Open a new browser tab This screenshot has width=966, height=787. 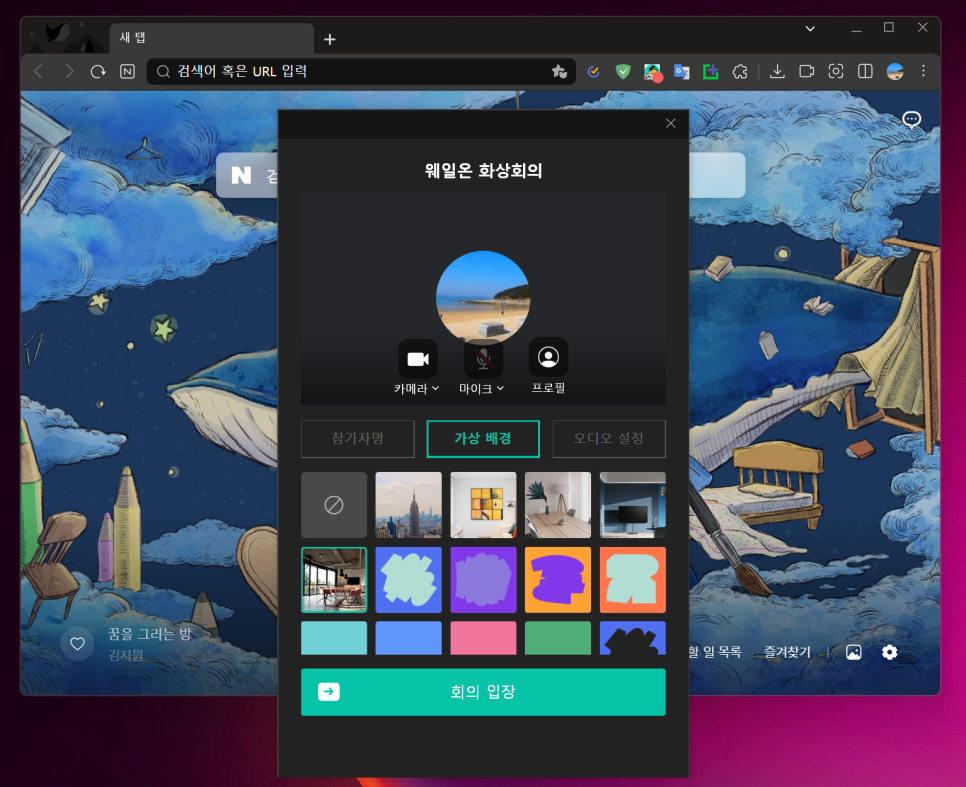[x=330, y=39]
